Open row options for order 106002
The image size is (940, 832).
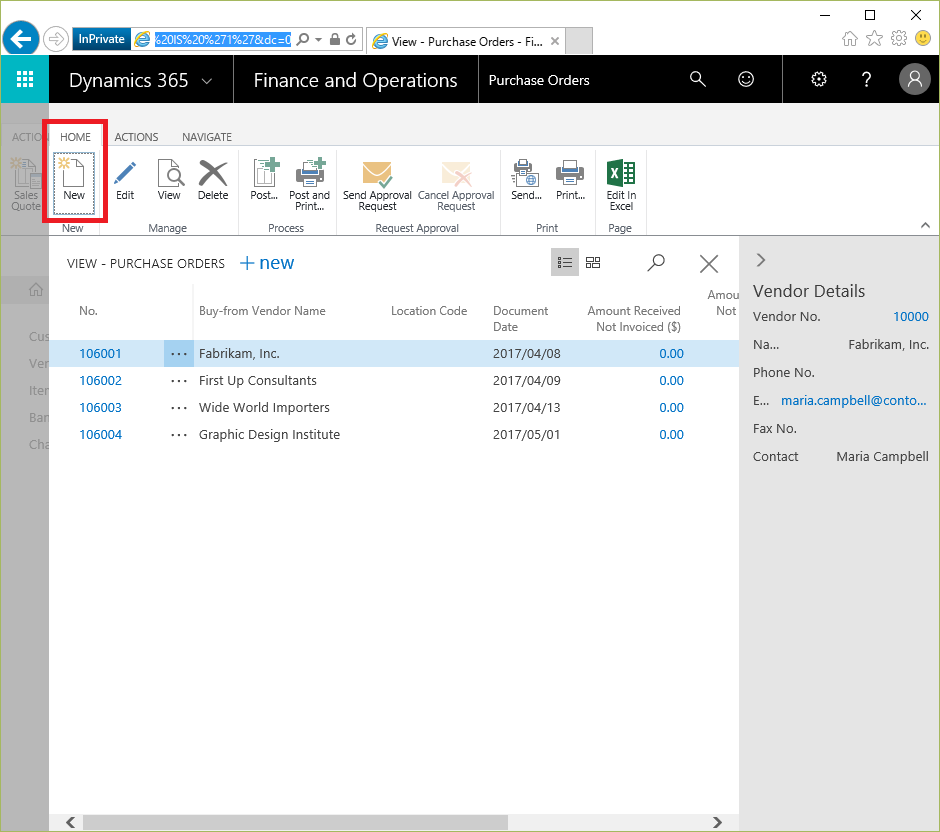pyautogui.click(x=179, y=381)
